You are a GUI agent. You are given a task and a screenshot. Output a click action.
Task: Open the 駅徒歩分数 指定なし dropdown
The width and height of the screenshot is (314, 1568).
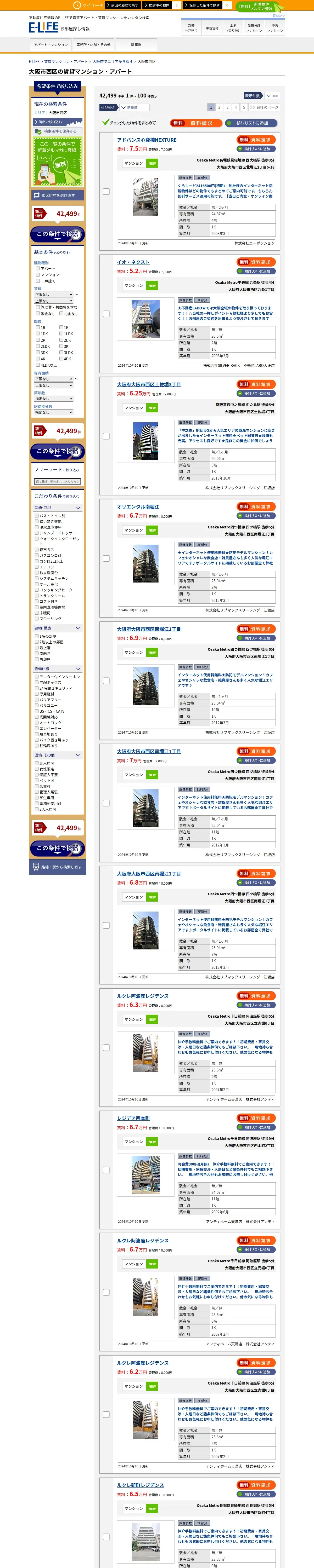[54, 412]
